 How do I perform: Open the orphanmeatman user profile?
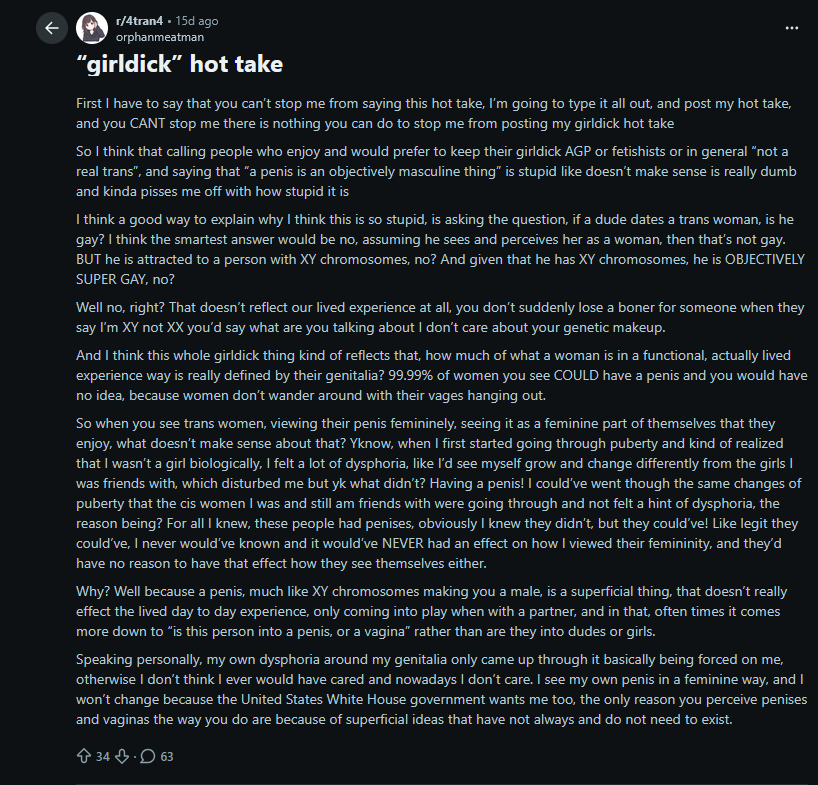[160, 37]
